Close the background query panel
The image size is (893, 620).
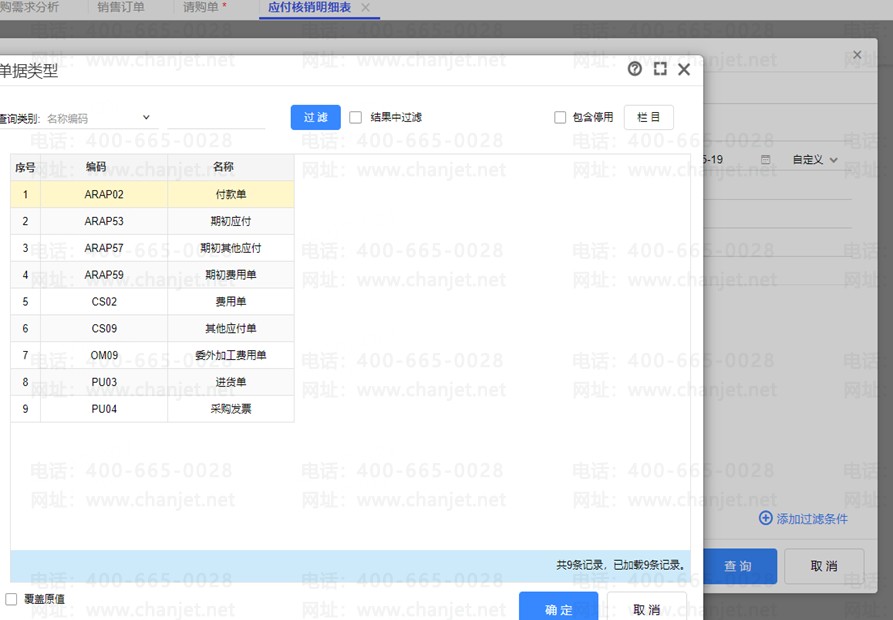(856, 55)
